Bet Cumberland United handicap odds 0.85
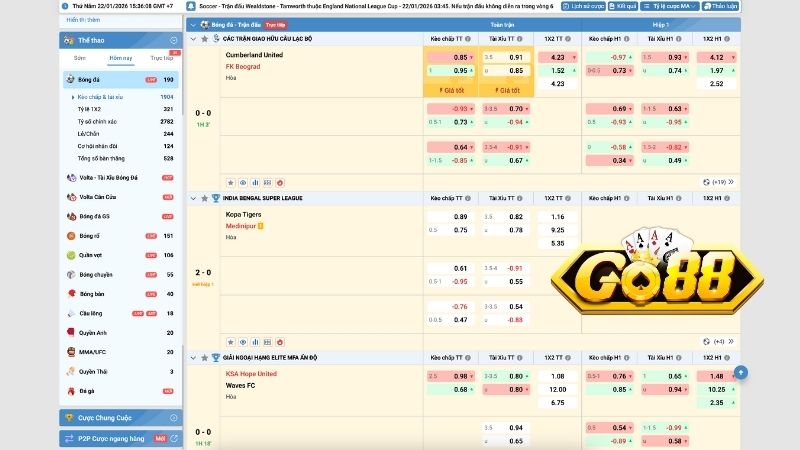 click(451, 57)
